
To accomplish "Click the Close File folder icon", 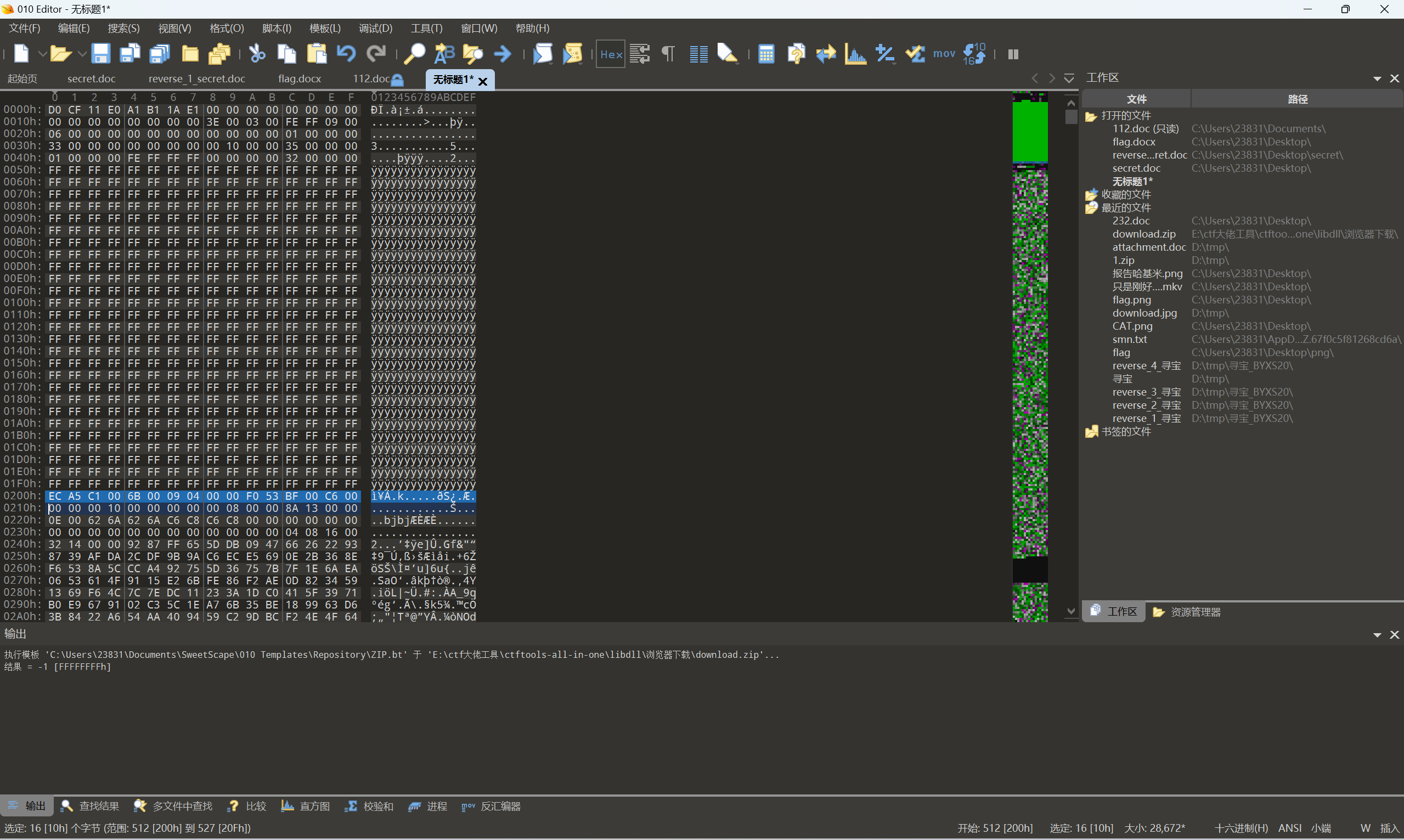I will click(x=190, y=54).
